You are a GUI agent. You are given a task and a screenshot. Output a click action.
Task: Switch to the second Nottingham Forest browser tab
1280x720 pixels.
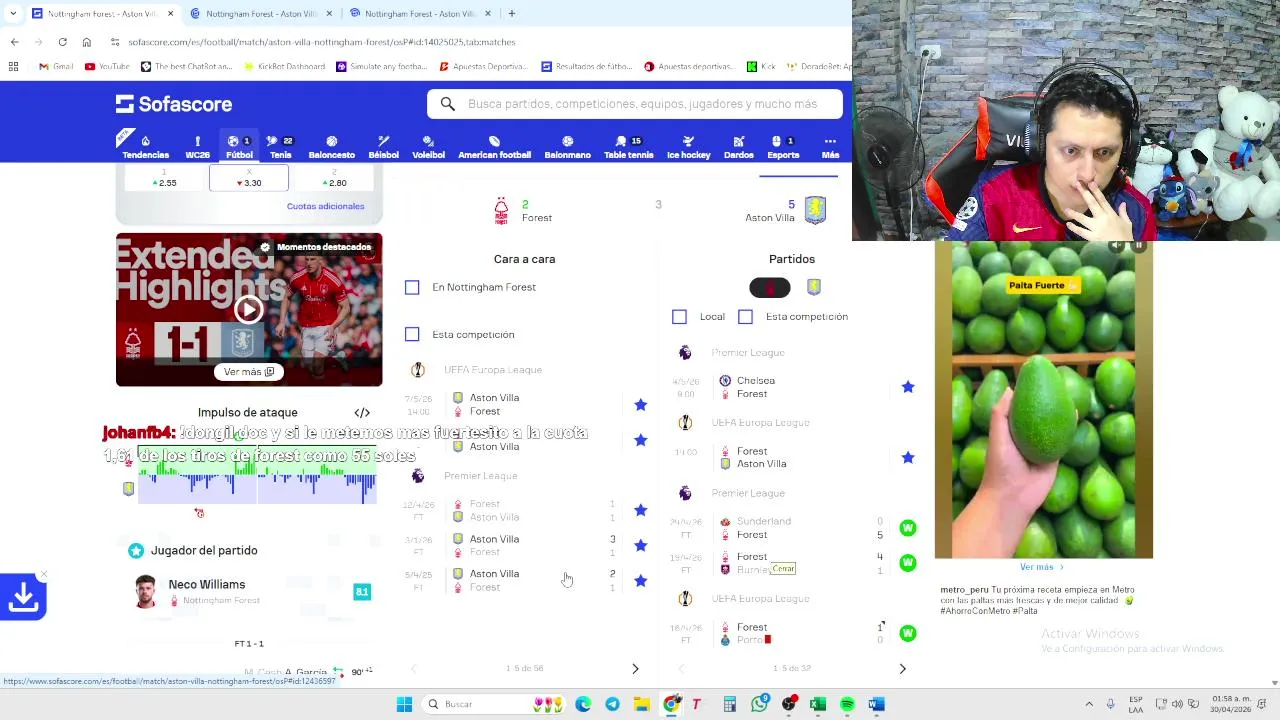click(260, 14)
